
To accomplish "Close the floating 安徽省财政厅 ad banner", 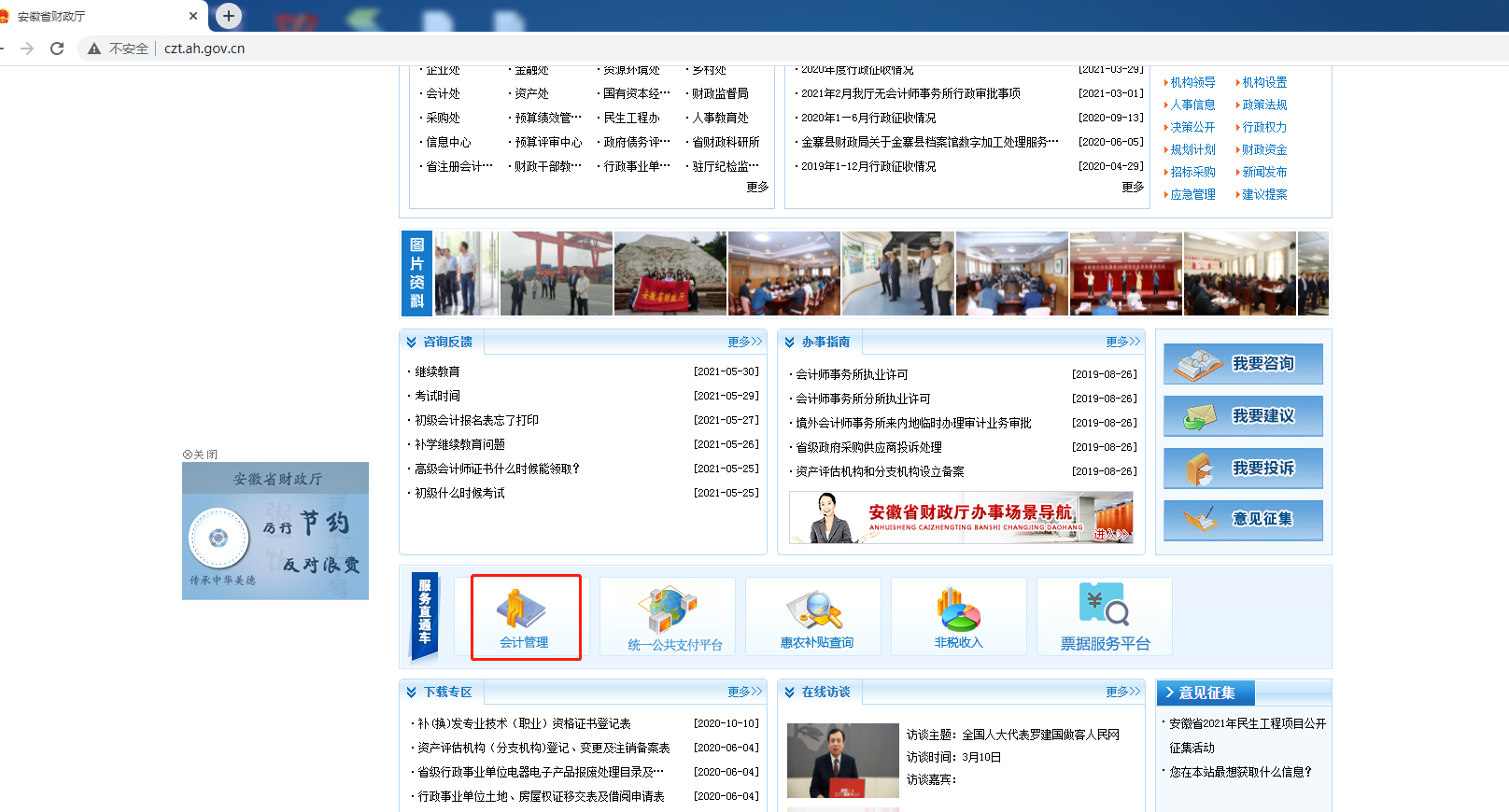I will (200, 455).
